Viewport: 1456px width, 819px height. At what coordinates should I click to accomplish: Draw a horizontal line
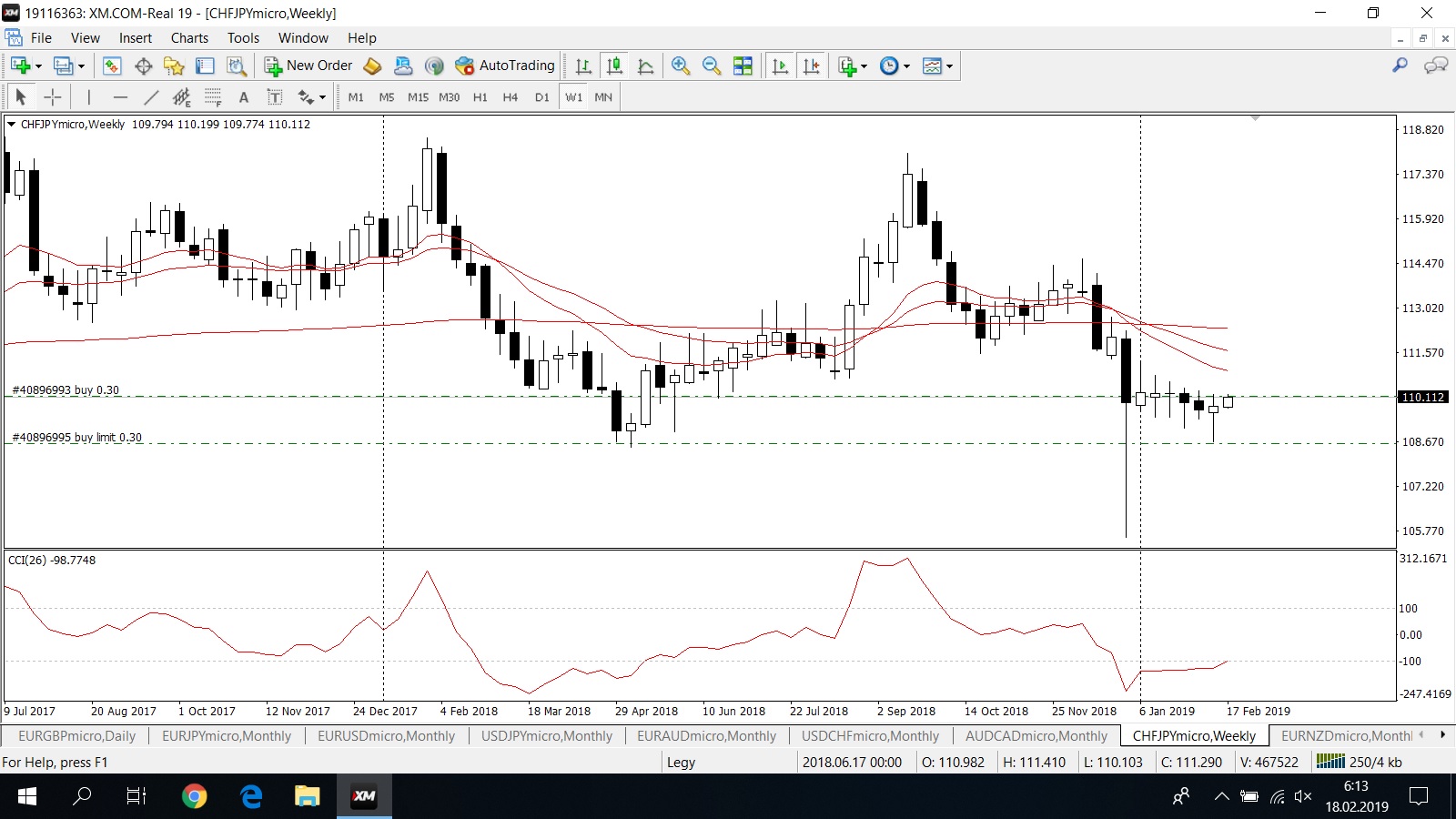(120, 96)
